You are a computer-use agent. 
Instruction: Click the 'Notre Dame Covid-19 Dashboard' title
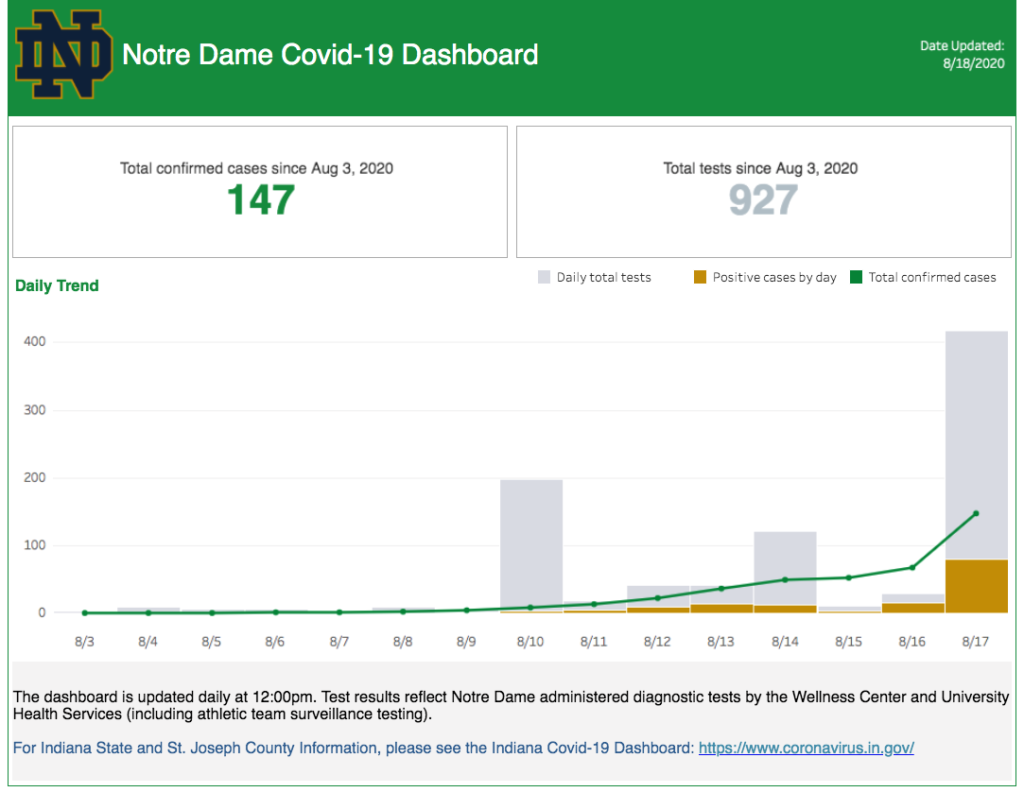[x=330, y=55]
